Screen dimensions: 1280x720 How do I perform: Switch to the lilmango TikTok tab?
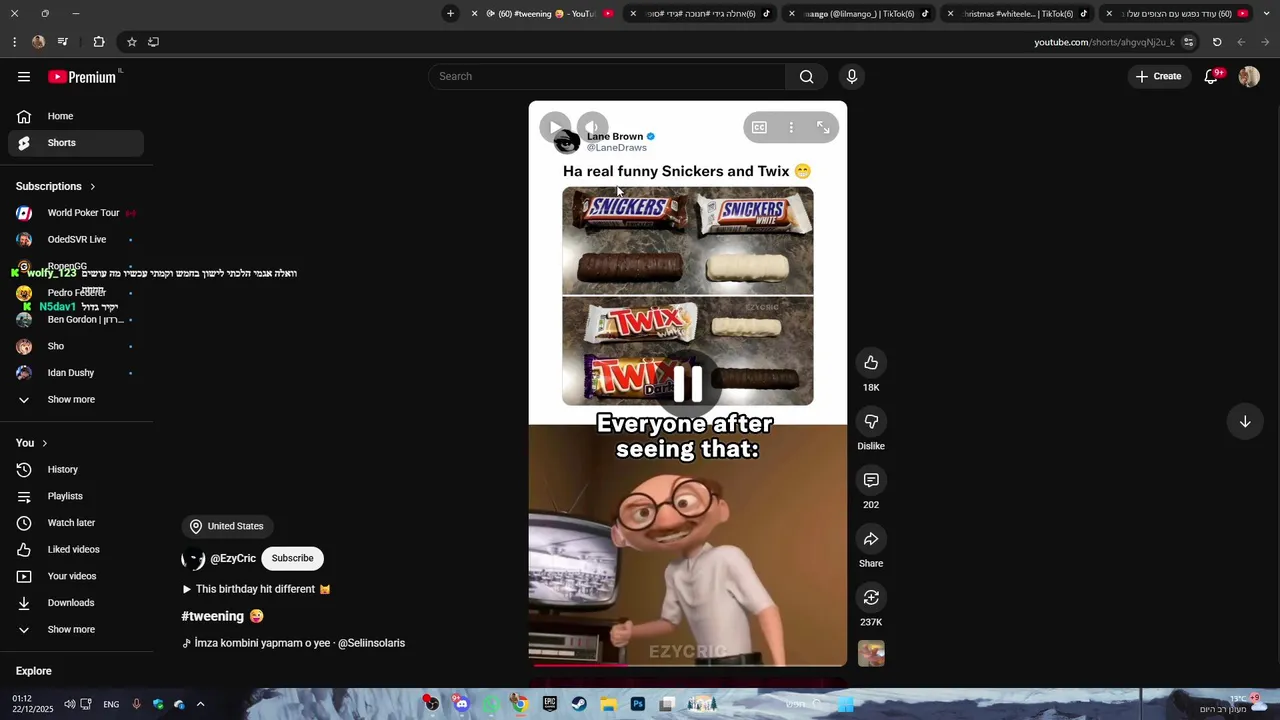pyautogui.click(x=860, y=14)
